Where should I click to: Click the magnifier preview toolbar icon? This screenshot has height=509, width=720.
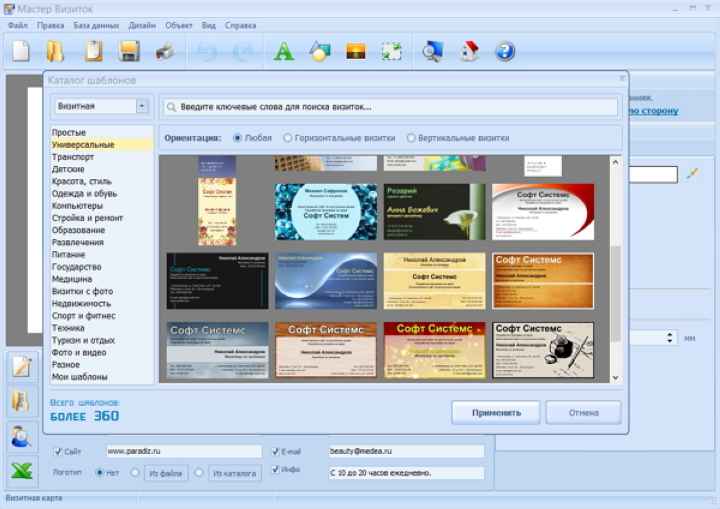coord(432,51)
